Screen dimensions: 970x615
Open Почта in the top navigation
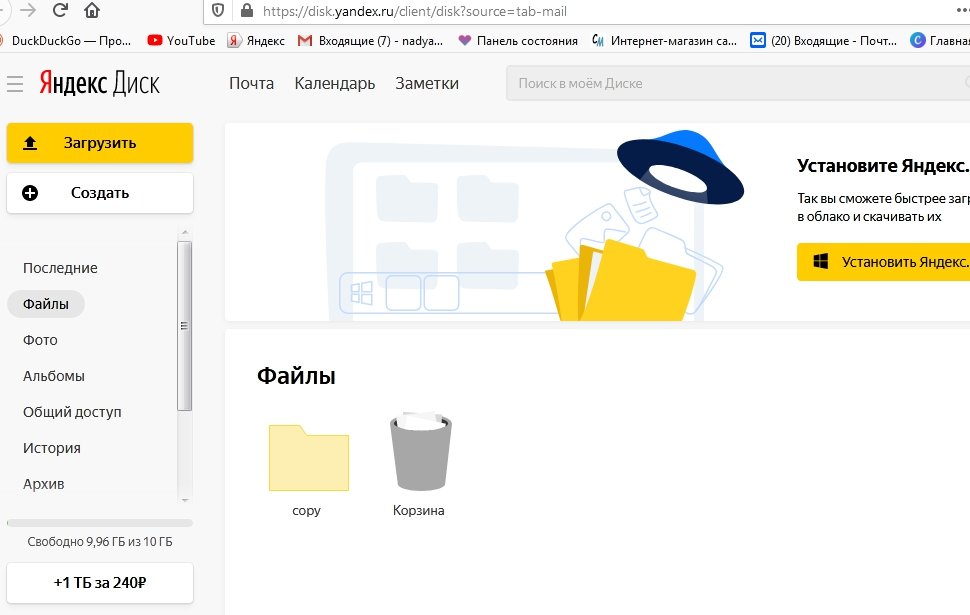pos(251,84)
